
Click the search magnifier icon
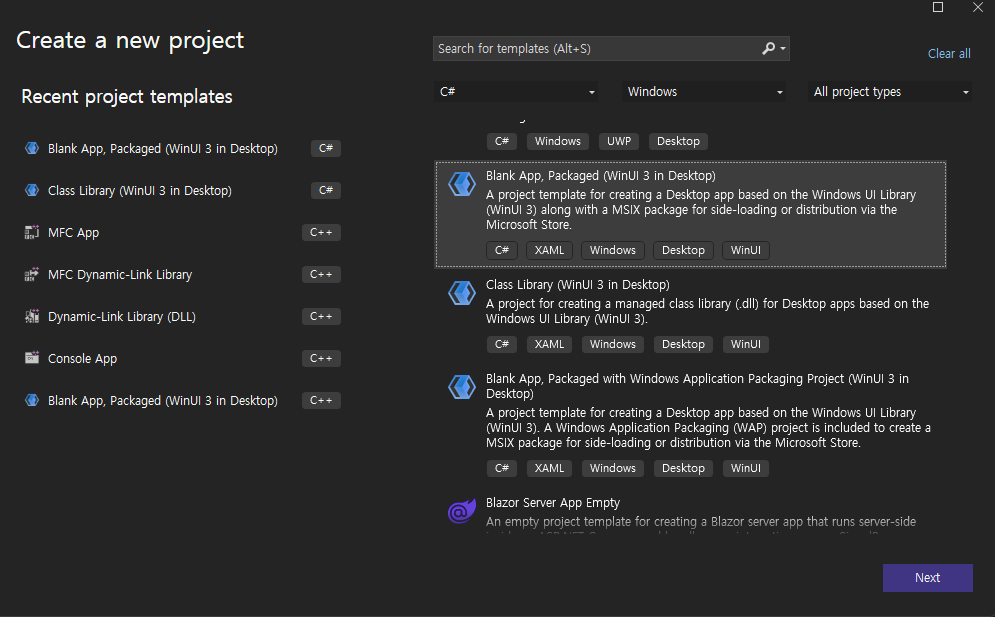point(768,48)
